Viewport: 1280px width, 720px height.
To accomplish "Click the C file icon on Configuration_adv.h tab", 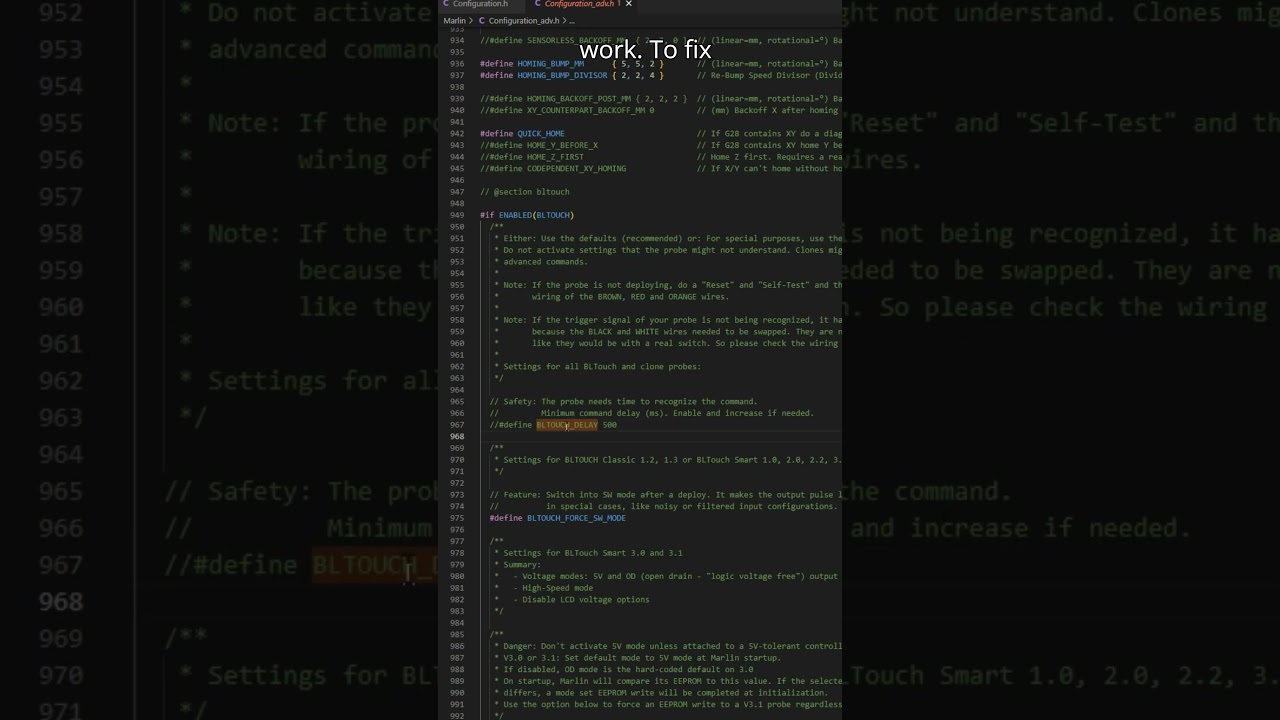I will click(538, 4).
